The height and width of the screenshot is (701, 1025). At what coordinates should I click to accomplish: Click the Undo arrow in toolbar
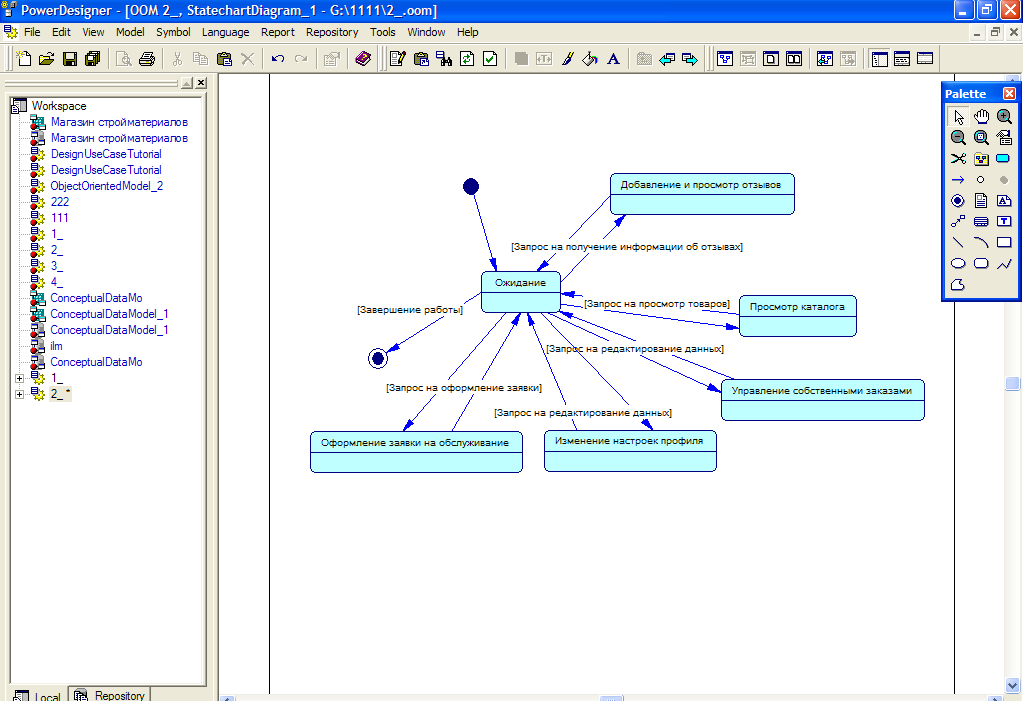tap(278, 59)
